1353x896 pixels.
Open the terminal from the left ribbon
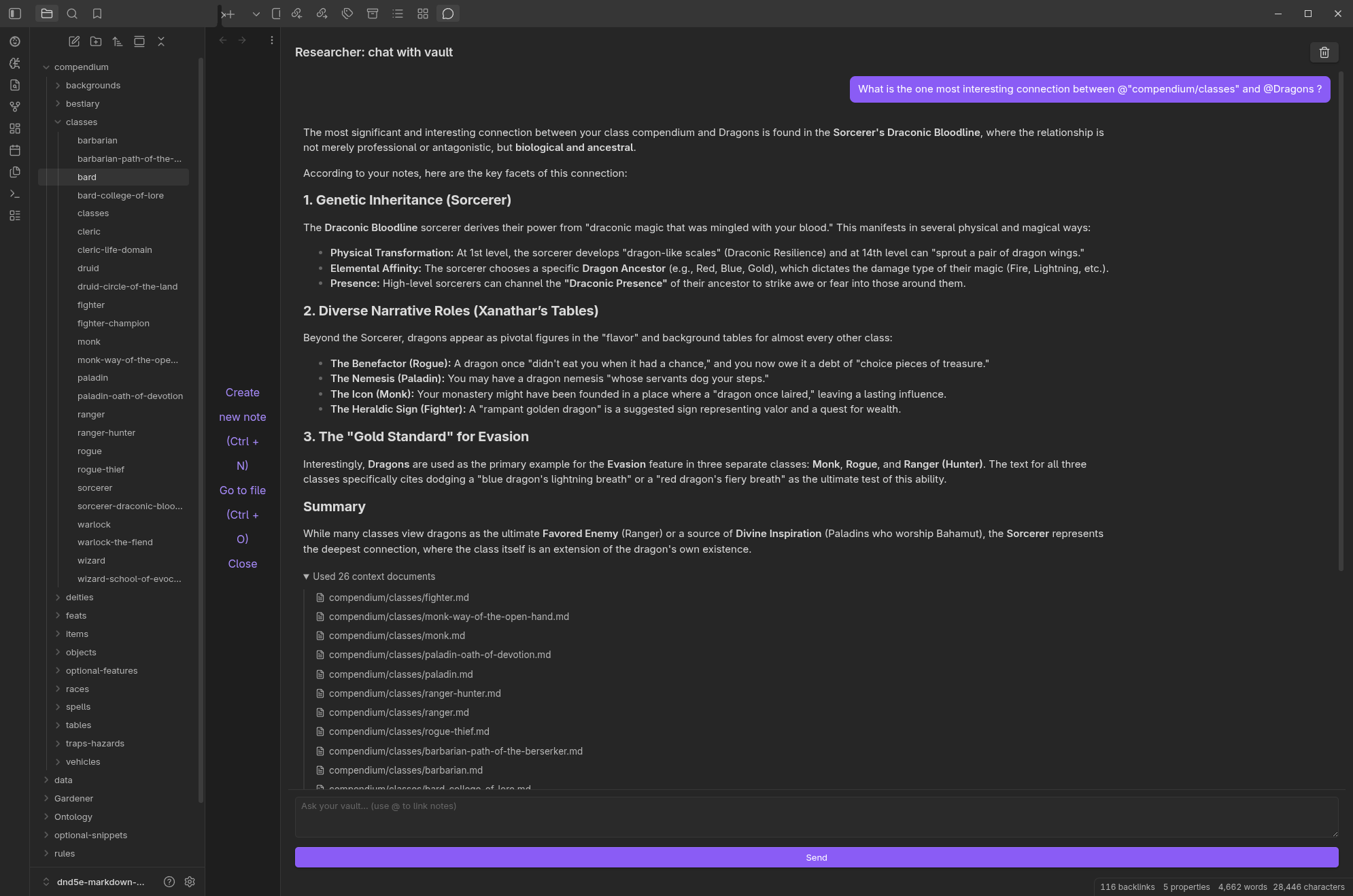15,194
